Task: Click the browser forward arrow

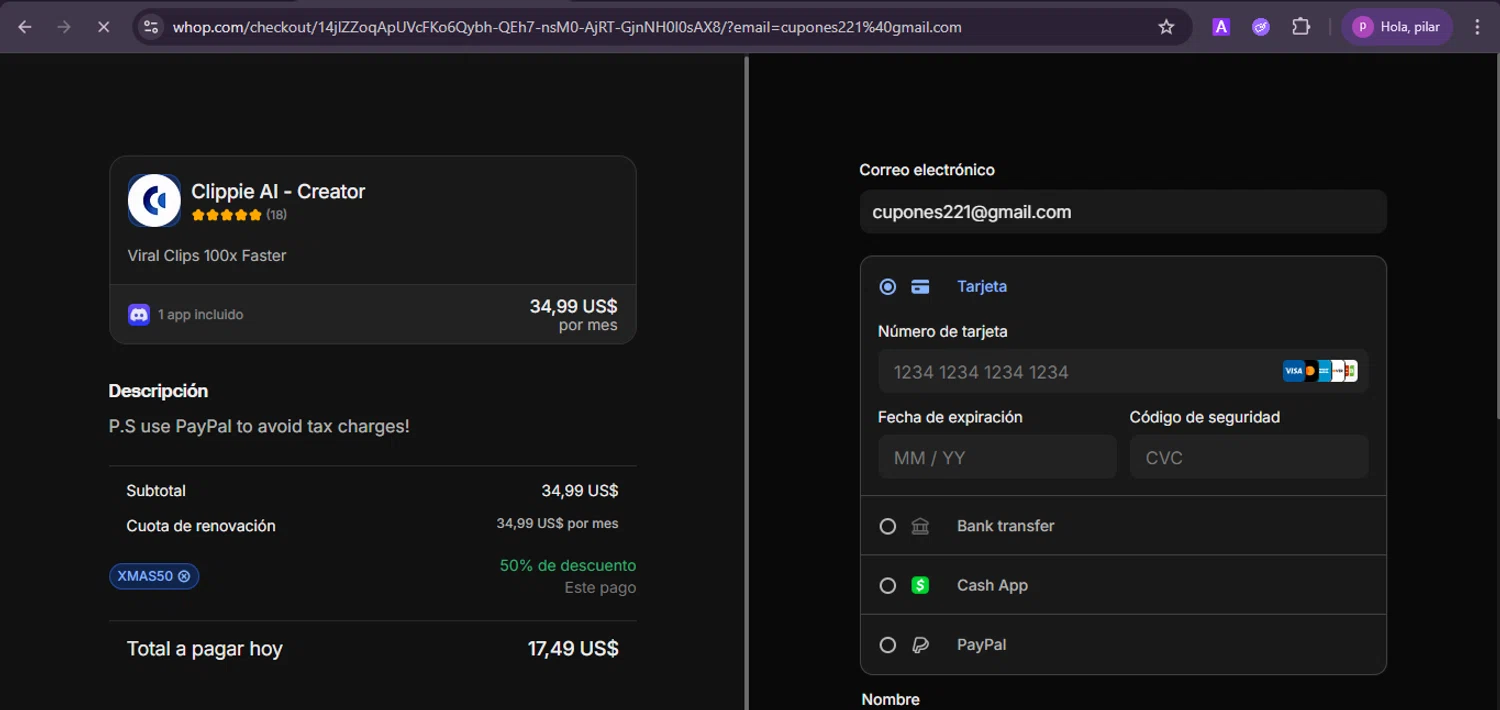Action: (x=64, y=27)
